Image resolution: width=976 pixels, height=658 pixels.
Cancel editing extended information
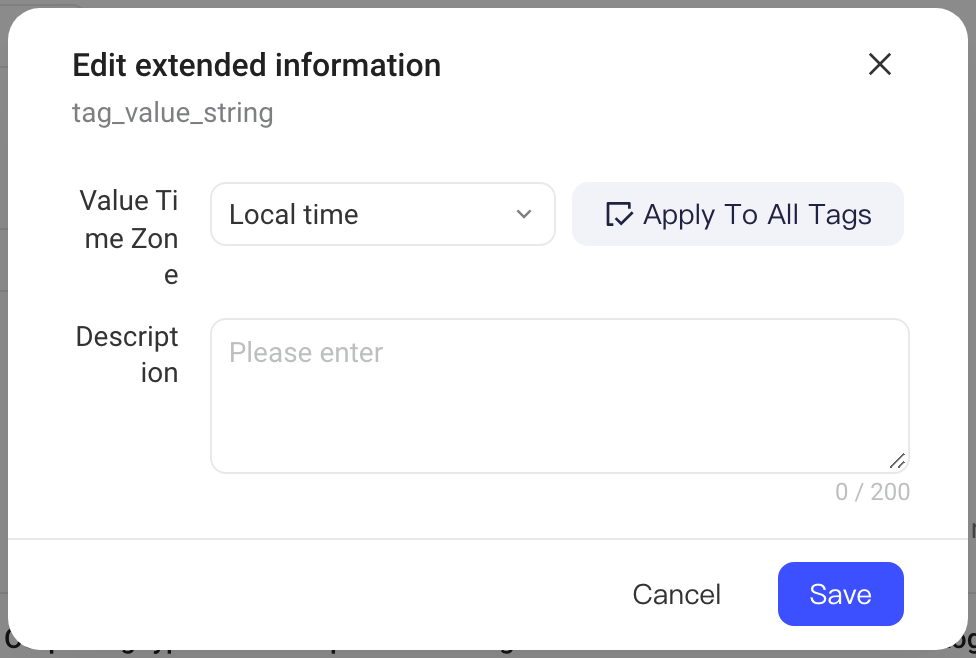point(677,594)
